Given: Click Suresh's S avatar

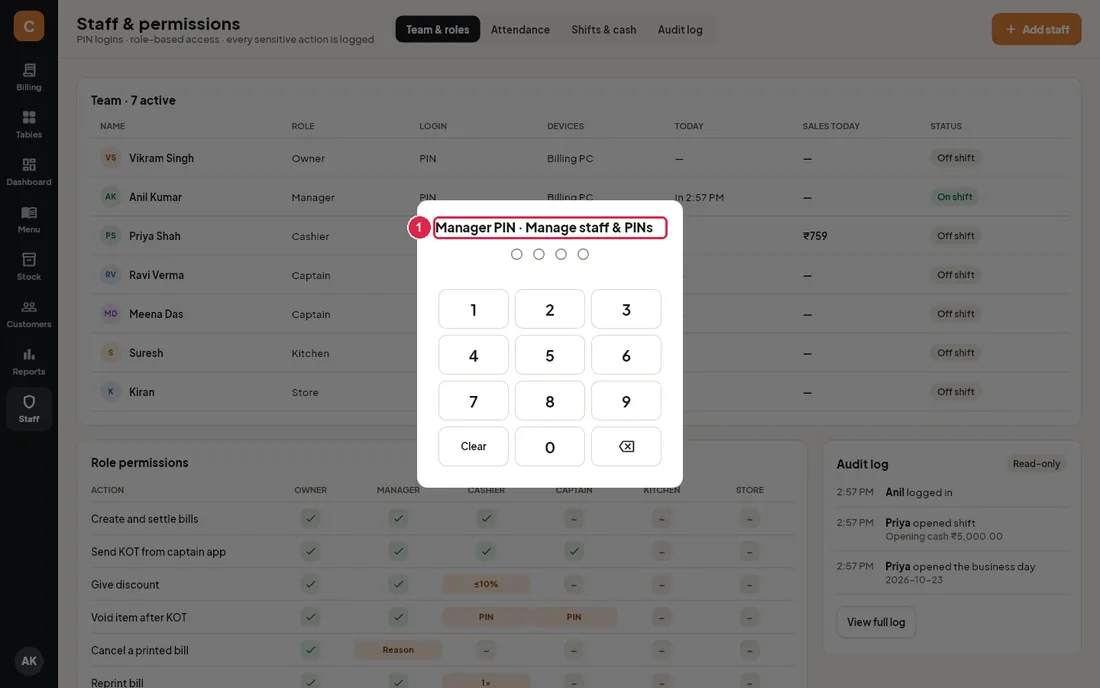Looking at the screenshot, I should (x=110, y=353).
